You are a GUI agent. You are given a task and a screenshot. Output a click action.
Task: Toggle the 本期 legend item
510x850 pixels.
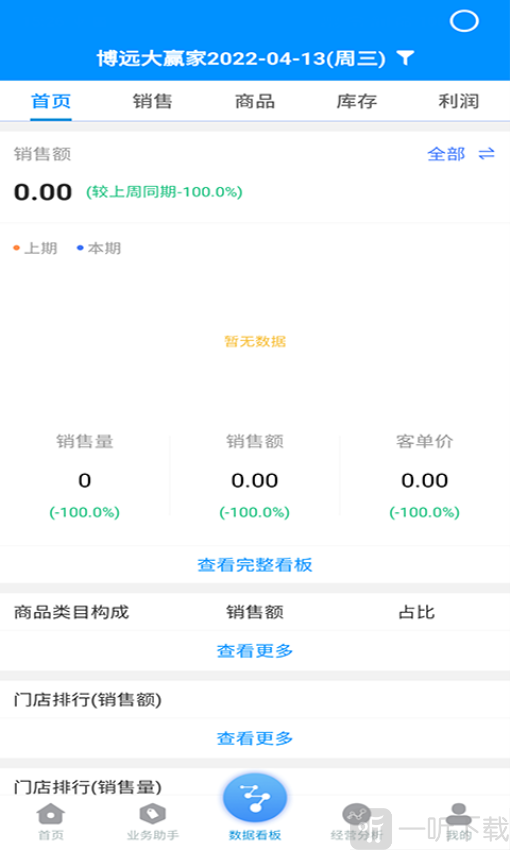(x=99, y=248)
